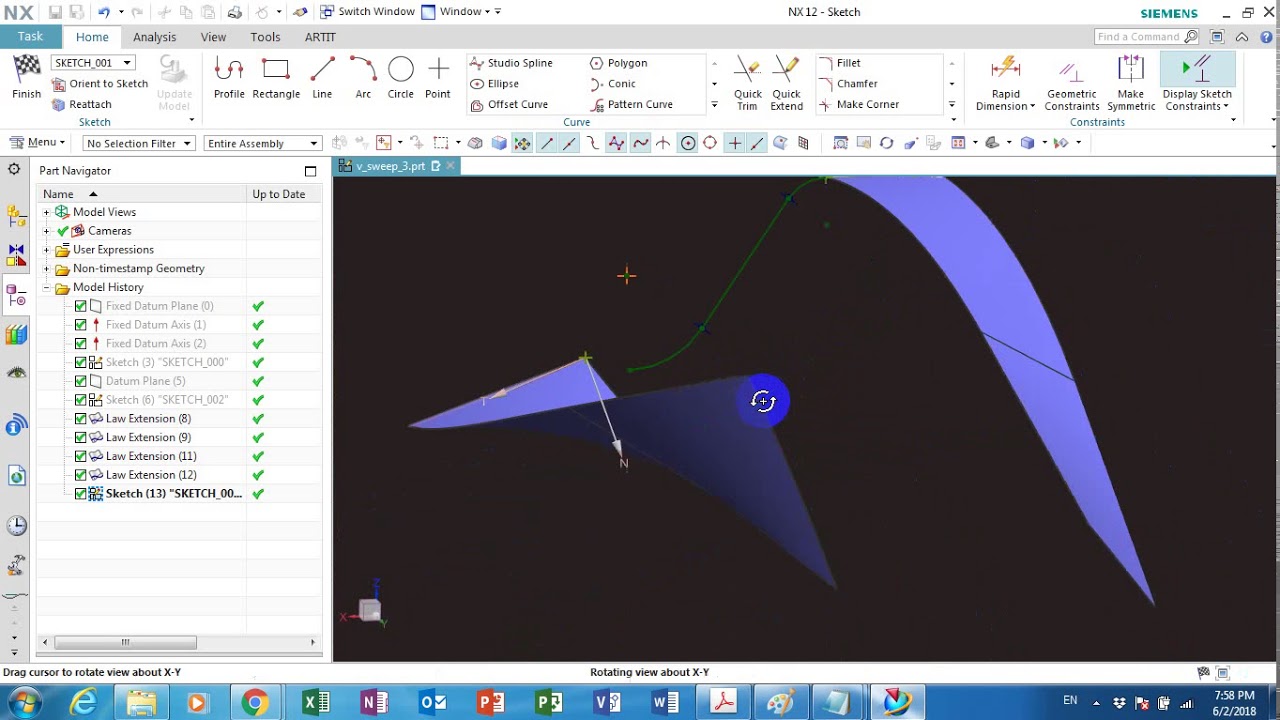Open Rapid Dimension dropdown arrow

pyautogui.click(x=1032, y=107)
